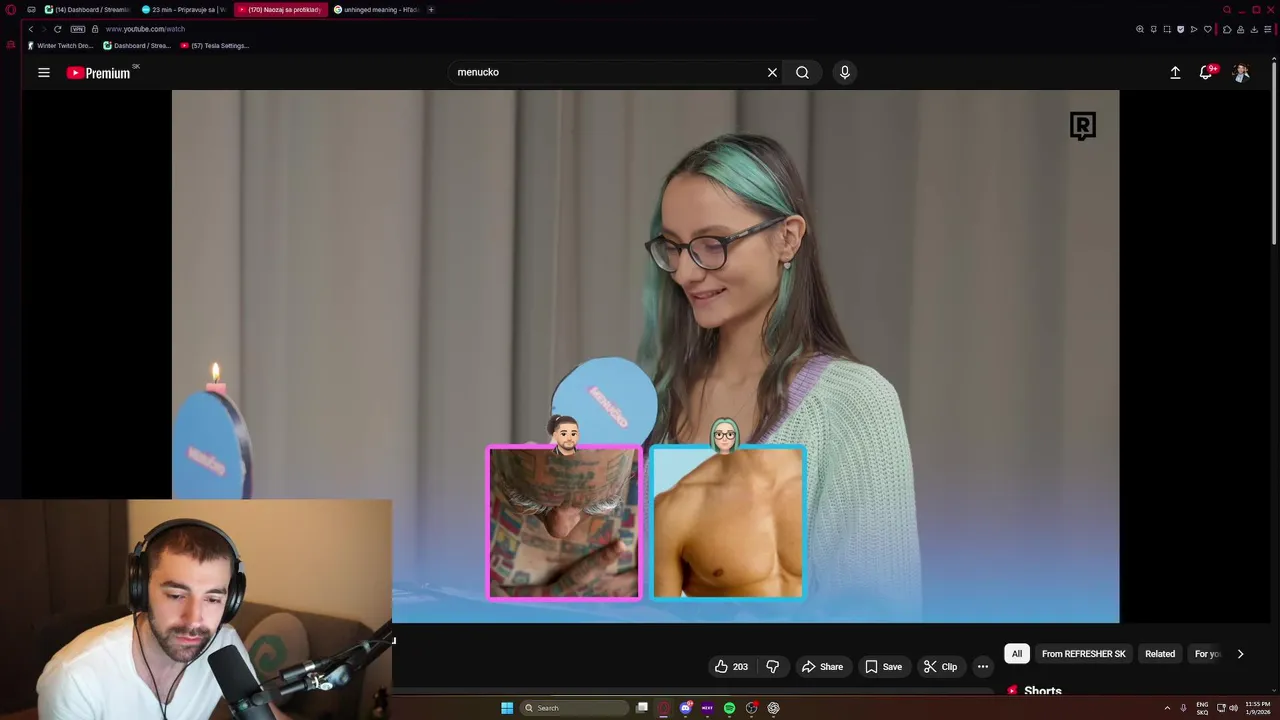Open YouTube notifications bell
The width and height of the screenshot is (1280, 720).
pos(1206,72)
